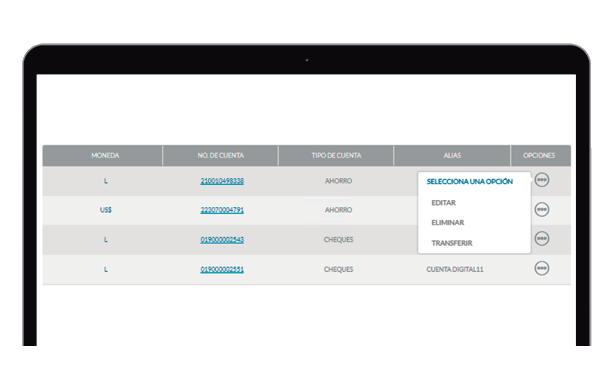Open options icon for account 223070004791
This screenshot has height=375, width=612.
(x=541, y=210)
